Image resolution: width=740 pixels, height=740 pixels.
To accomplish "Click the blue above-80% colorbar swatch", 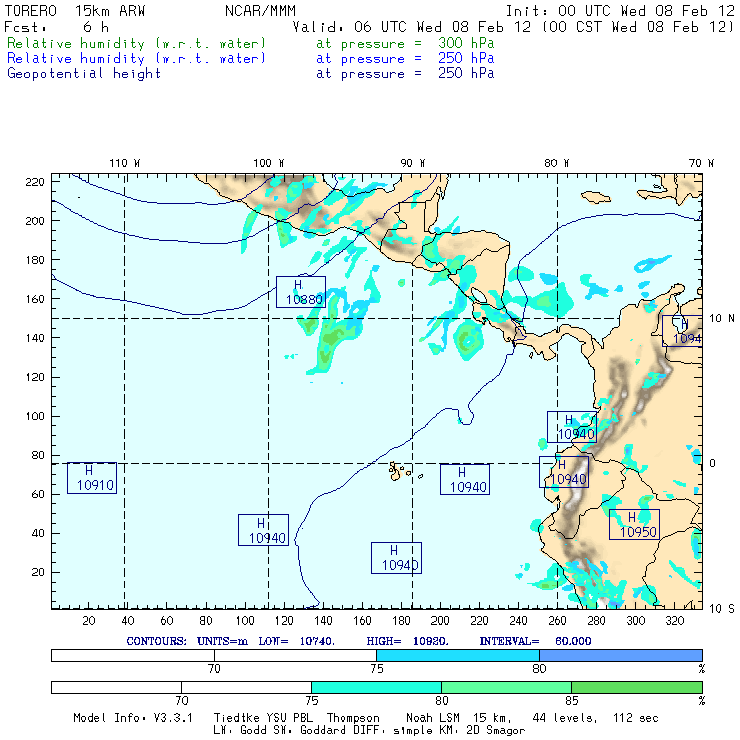I will (x=621, y=655).
